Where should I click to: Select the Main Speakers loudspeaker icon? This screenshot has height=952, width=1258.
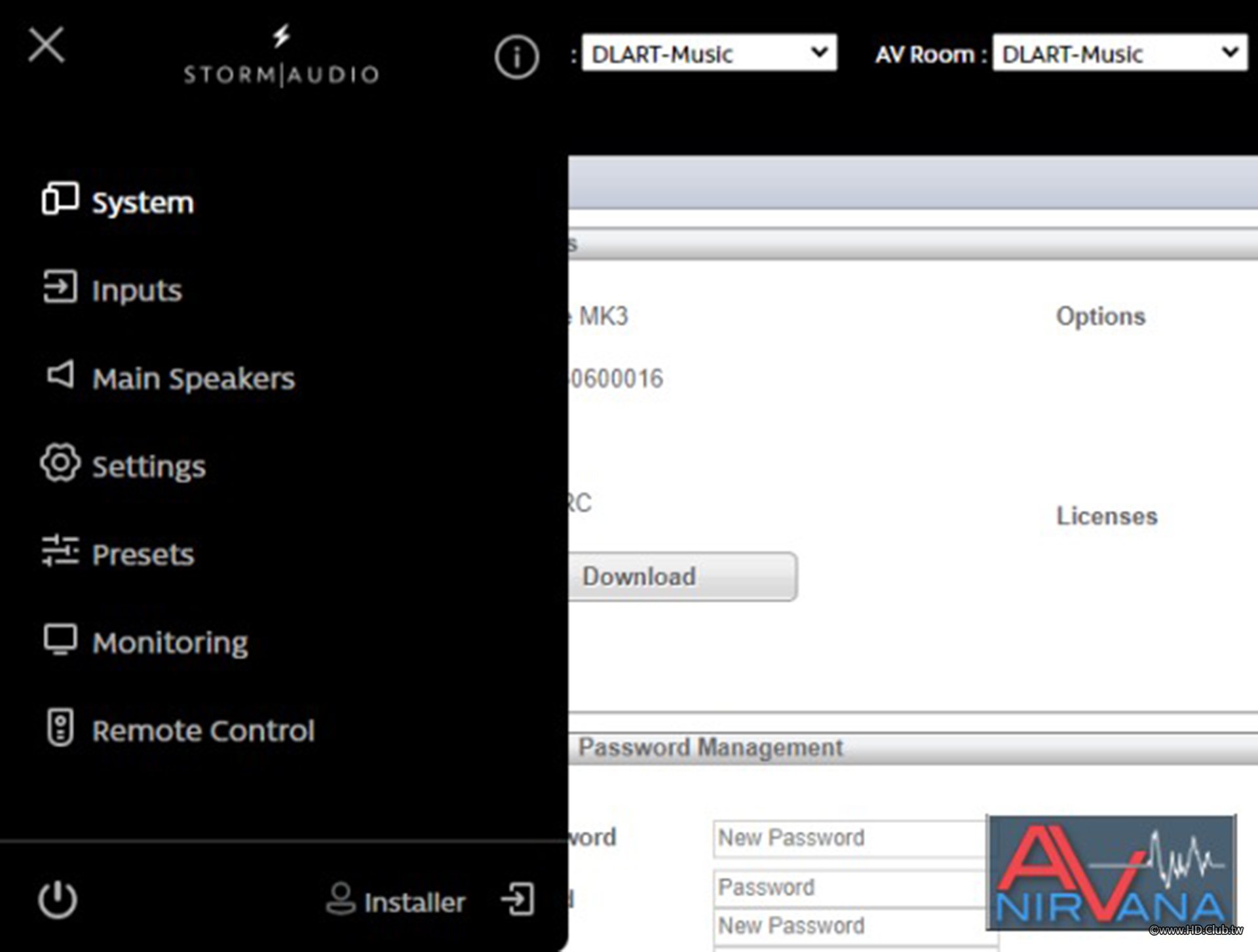click(60, 375)
